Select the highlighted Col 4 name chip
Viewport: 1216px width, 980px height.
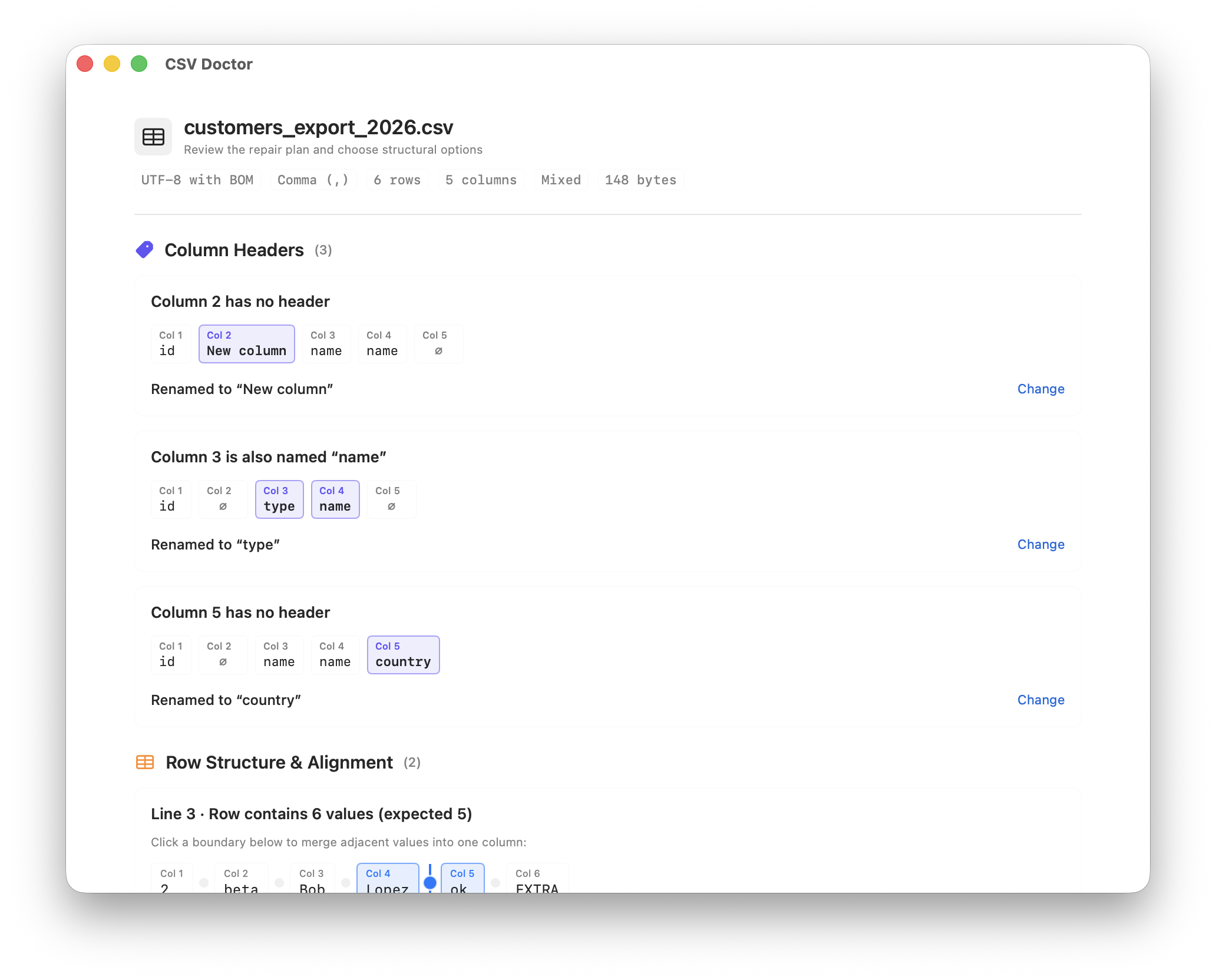pos(335,499)
